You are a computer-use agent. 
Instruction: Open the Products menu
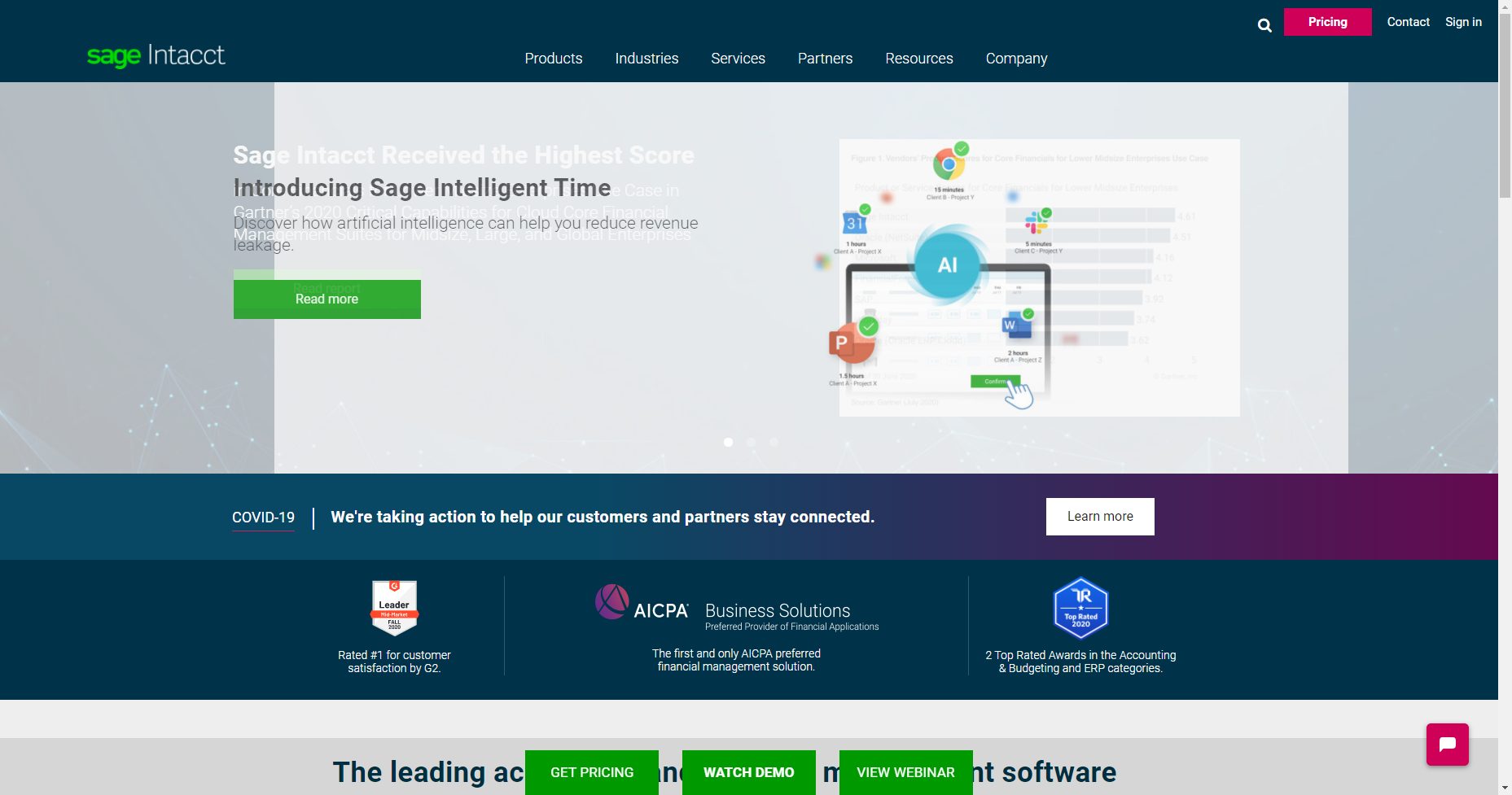point(553,59)
